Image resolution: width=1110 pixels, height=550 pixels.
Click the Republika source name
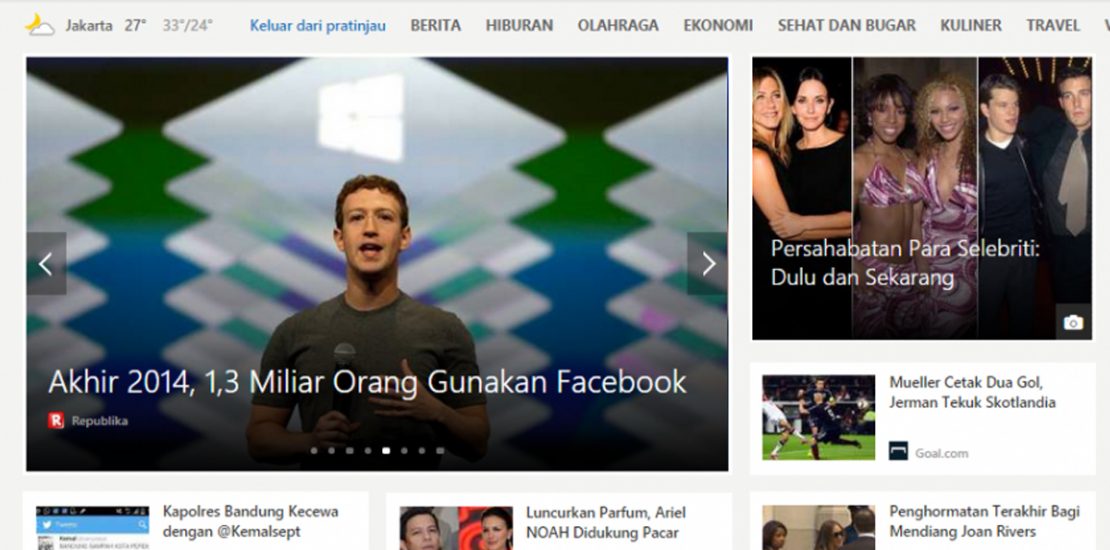[x=100, y=421]
